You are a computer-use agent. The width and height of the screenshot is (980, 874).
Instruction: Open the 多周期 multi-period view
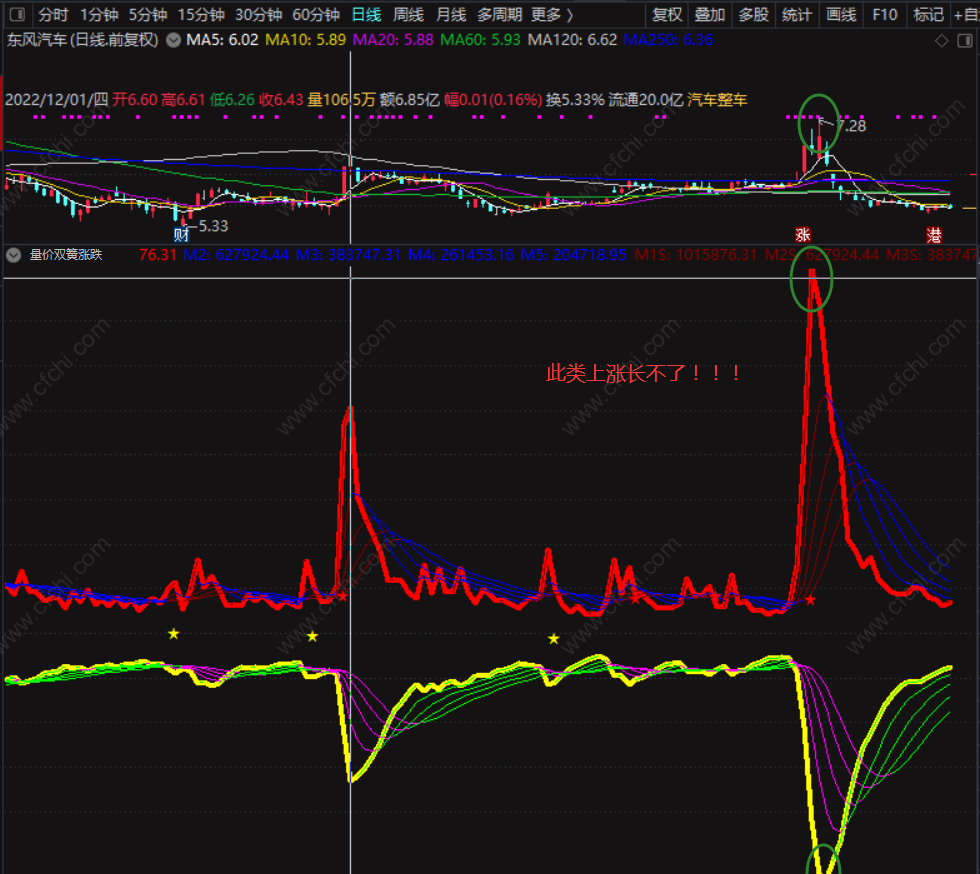pyautogui.click(x=499, y=14)
